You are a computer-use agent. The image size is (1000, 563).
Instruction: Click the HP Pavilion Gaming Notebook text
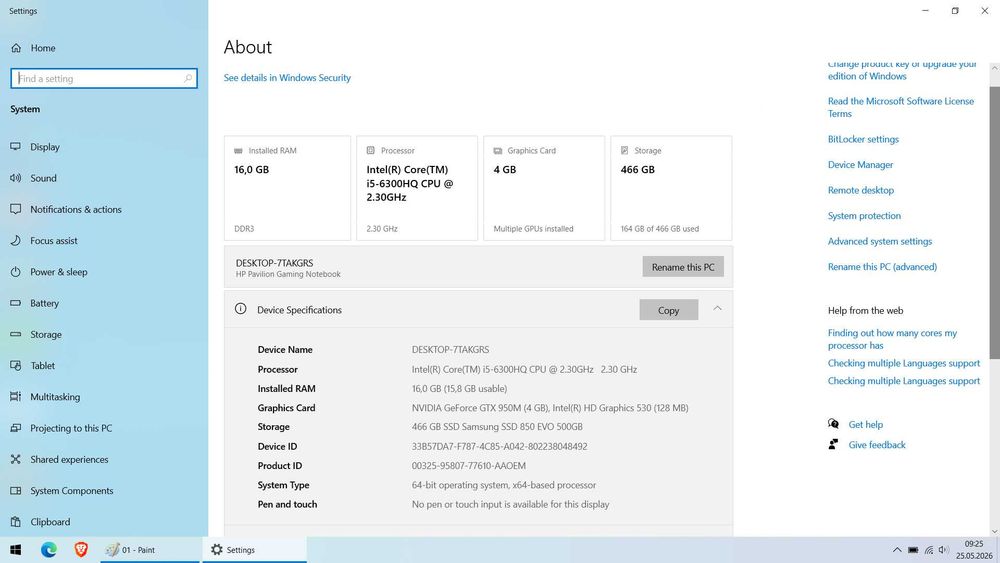tap(288, 274)
